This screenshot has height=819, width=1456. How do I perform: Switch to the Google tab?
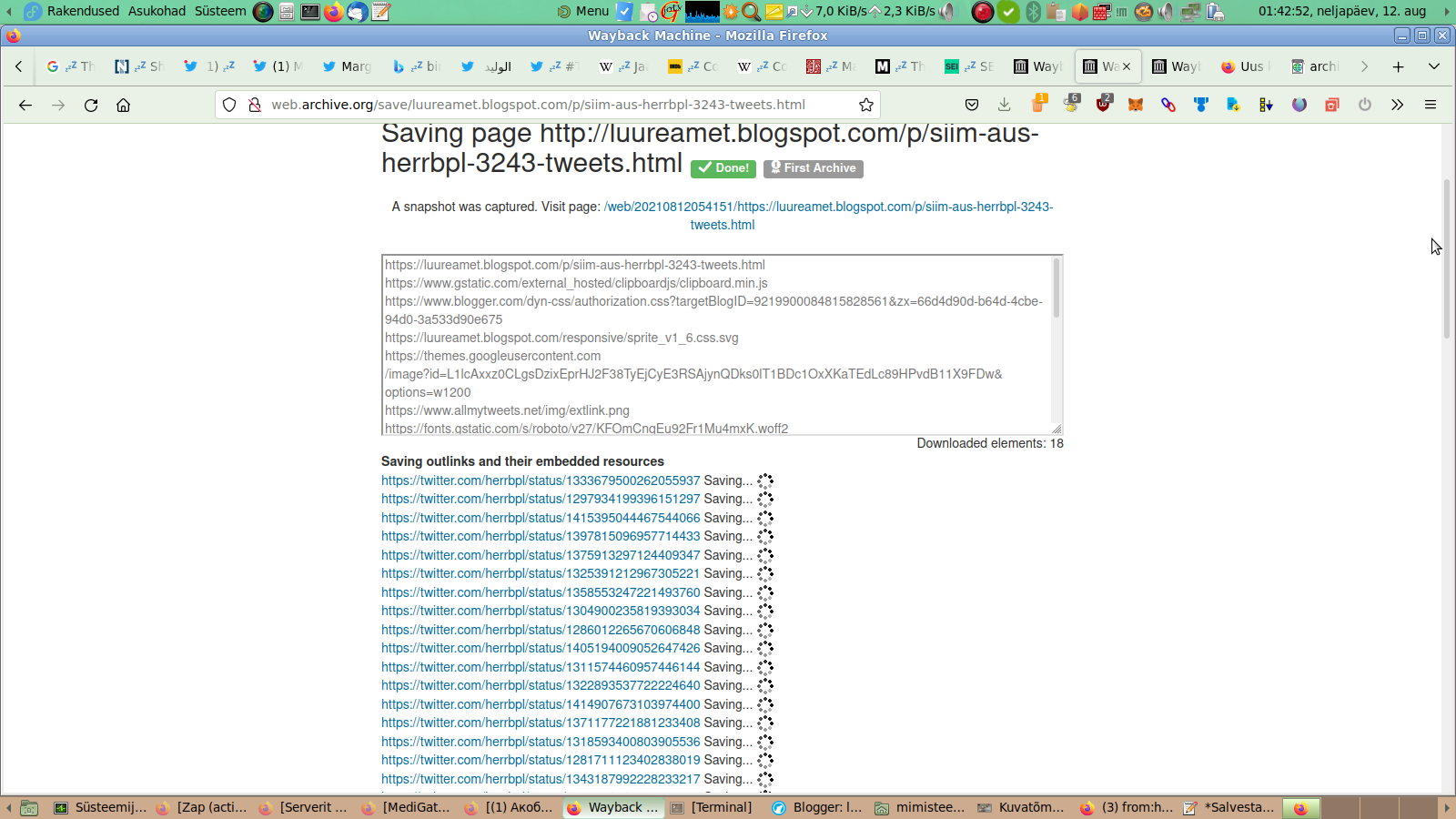point(71,66)
